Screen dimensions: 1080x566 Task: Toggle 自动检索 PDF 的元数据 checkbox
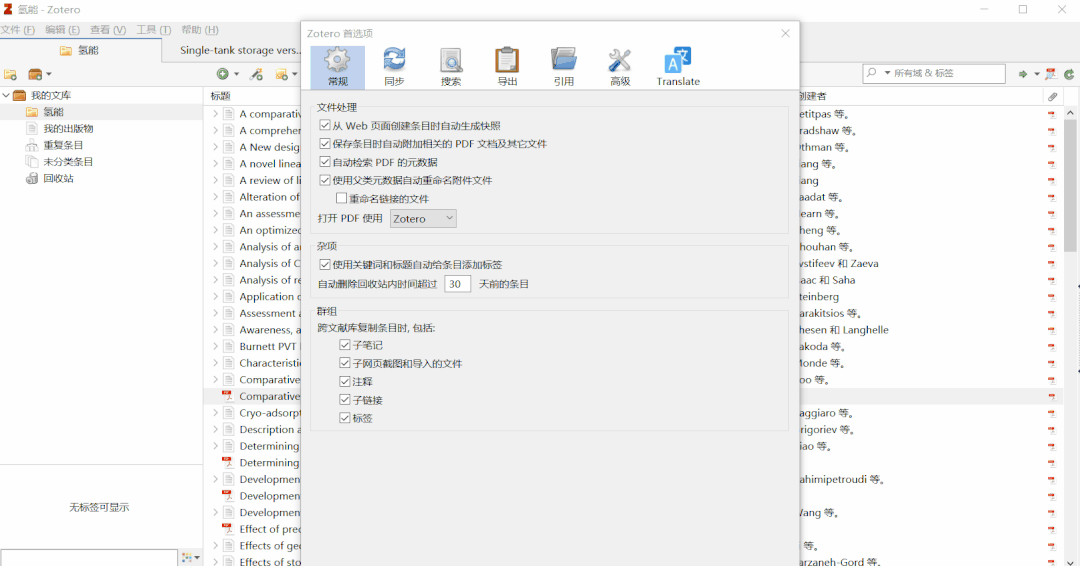tap(325, 163)
